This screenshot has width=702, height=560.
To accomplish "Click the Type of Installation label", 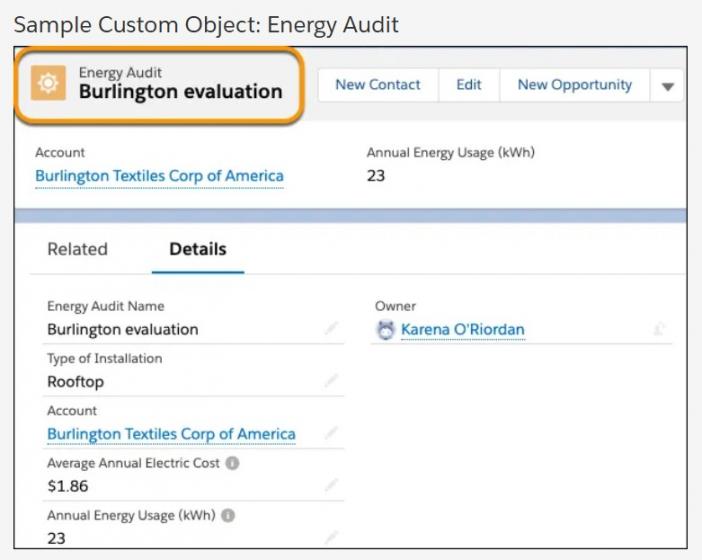I will pyautogui.click(x=105, y=359).
